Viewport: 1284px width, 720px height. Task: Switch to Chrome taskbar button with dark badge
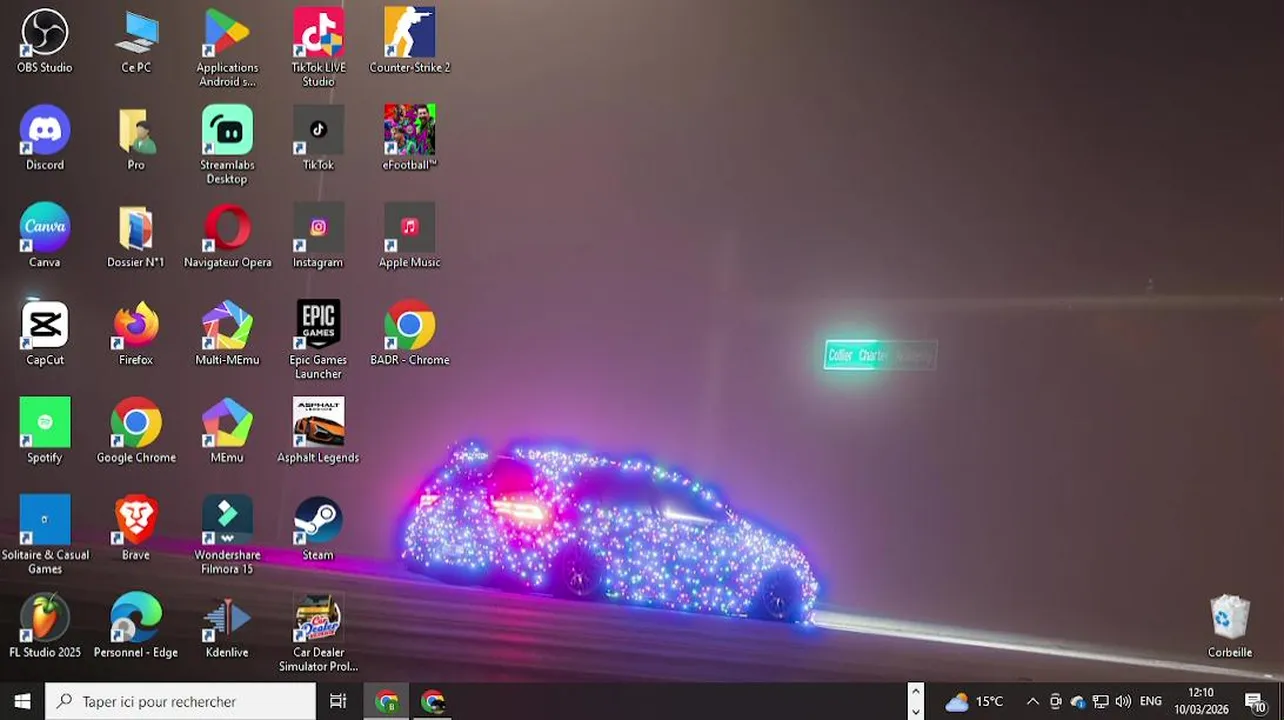[x=433, y=701]
